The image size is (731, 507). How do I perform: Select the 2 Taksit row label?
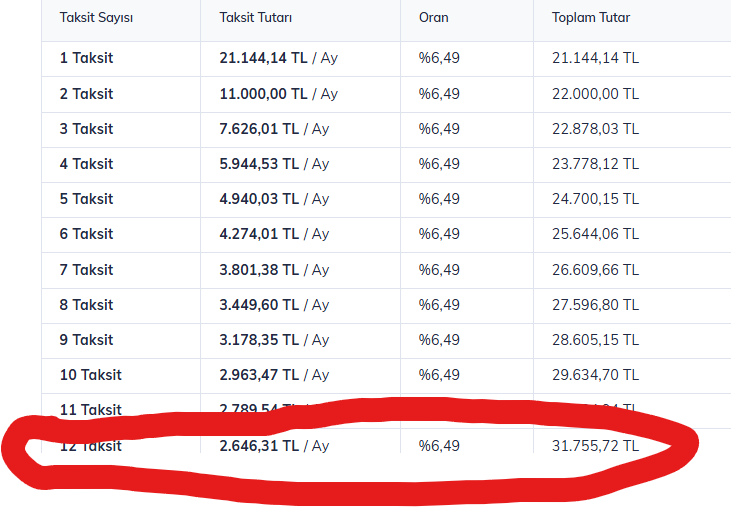(86, 94)
